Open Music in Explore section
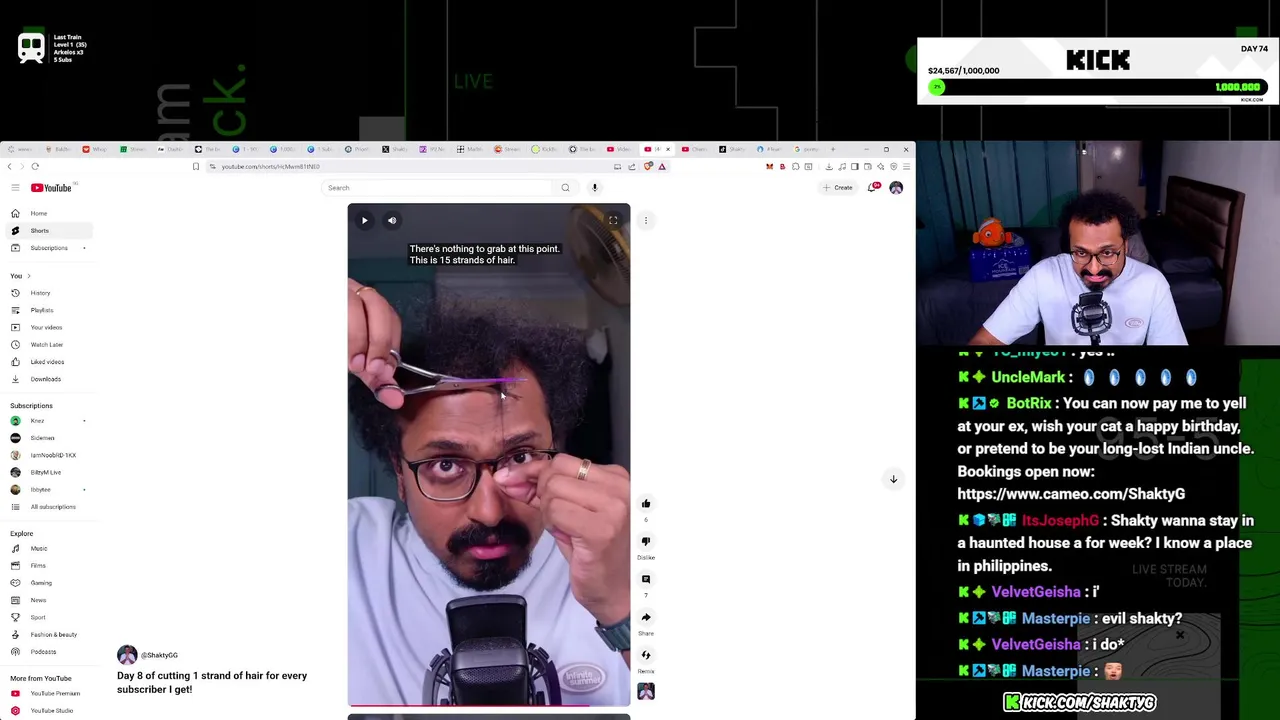The height and width of the screenshot is (720, 1280). [47, 549]
